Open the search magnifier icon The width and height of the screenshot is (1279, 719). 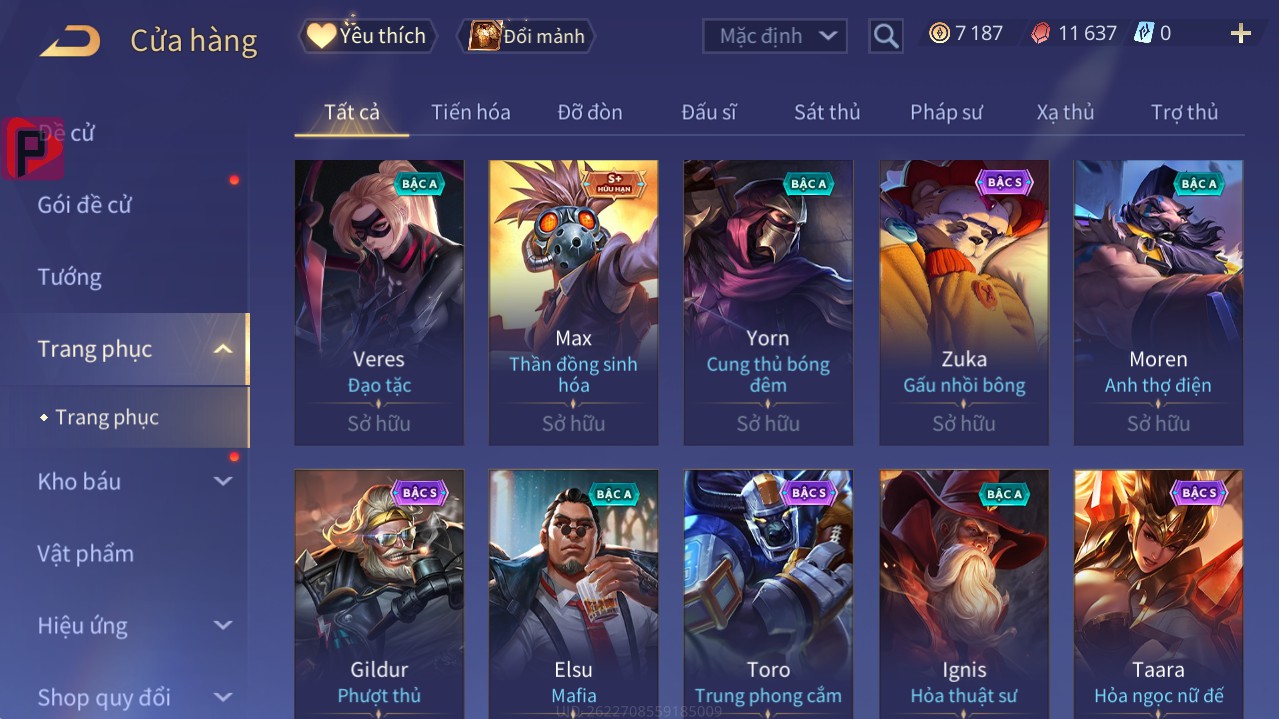885,37
